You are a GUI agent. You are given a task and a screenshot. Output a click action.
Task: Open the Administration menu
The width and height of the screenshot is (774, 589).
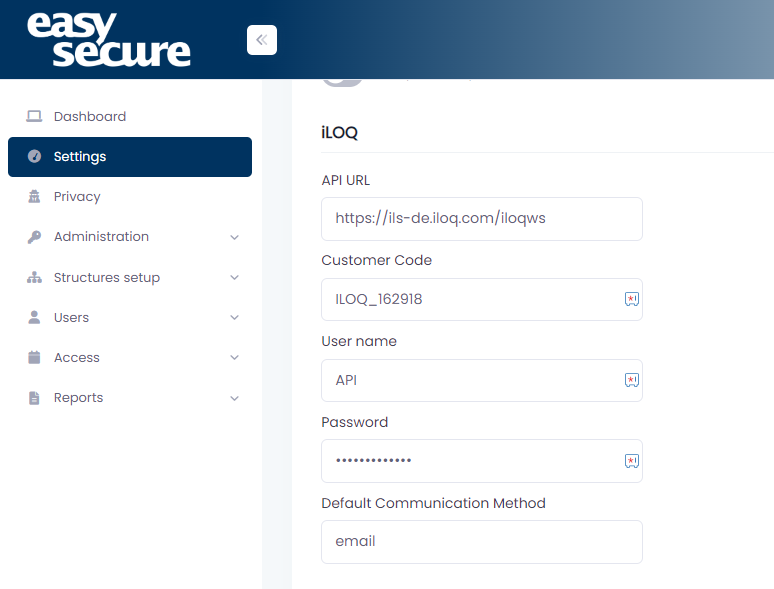[x=130, y=237]
